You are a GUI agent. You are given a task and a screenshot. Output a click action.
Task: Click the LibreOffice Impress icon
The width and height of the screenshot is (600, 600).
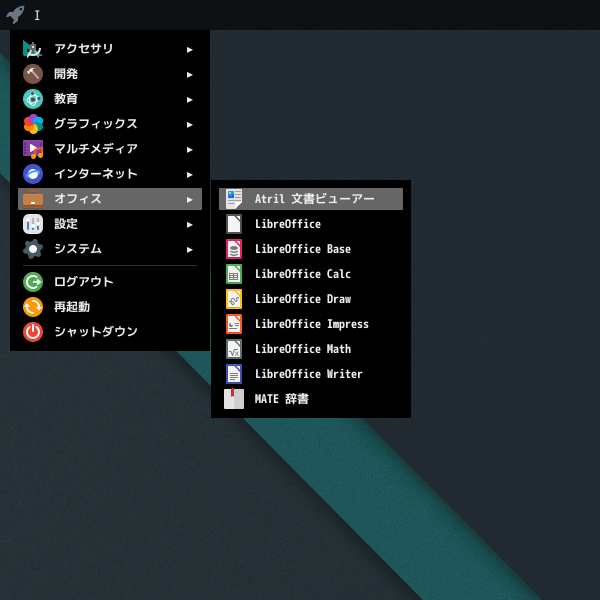tap(234, 324)
